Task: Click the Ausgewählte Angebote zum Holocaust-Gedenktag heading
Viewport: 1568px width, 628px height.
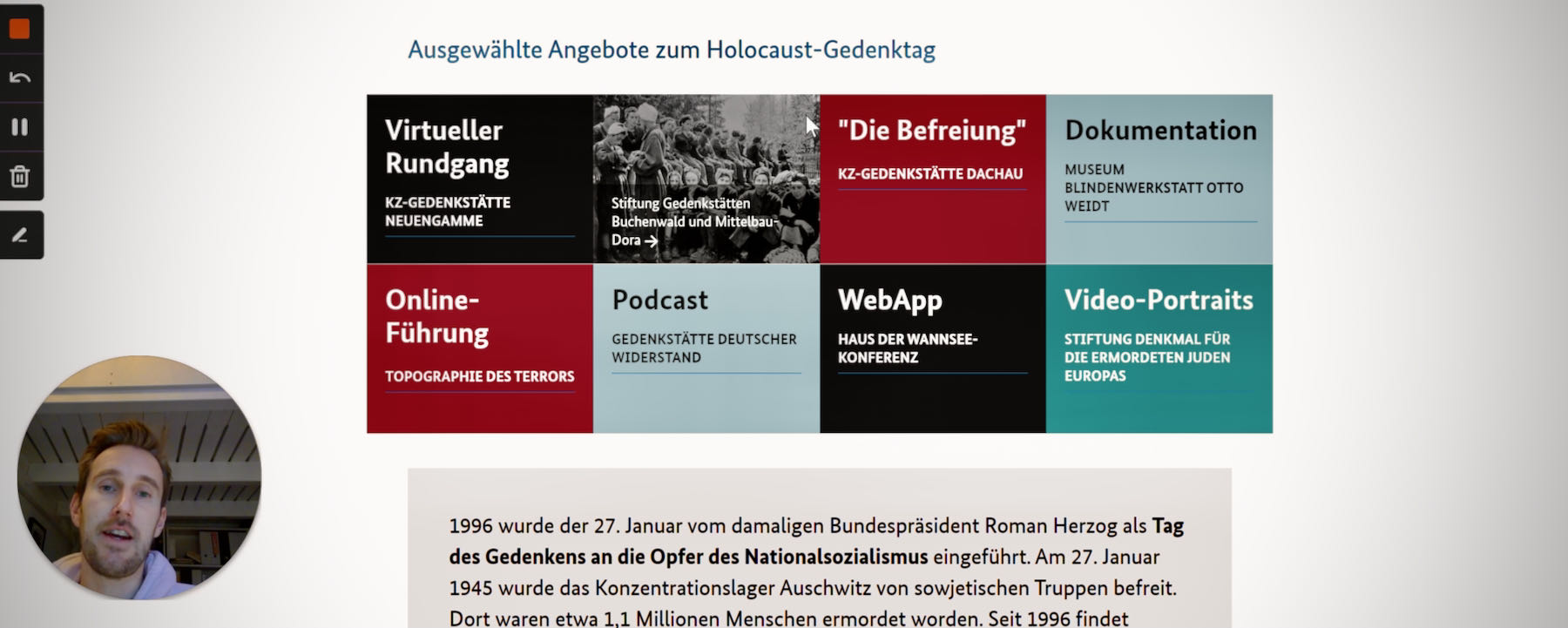Action: click(671, 50)
